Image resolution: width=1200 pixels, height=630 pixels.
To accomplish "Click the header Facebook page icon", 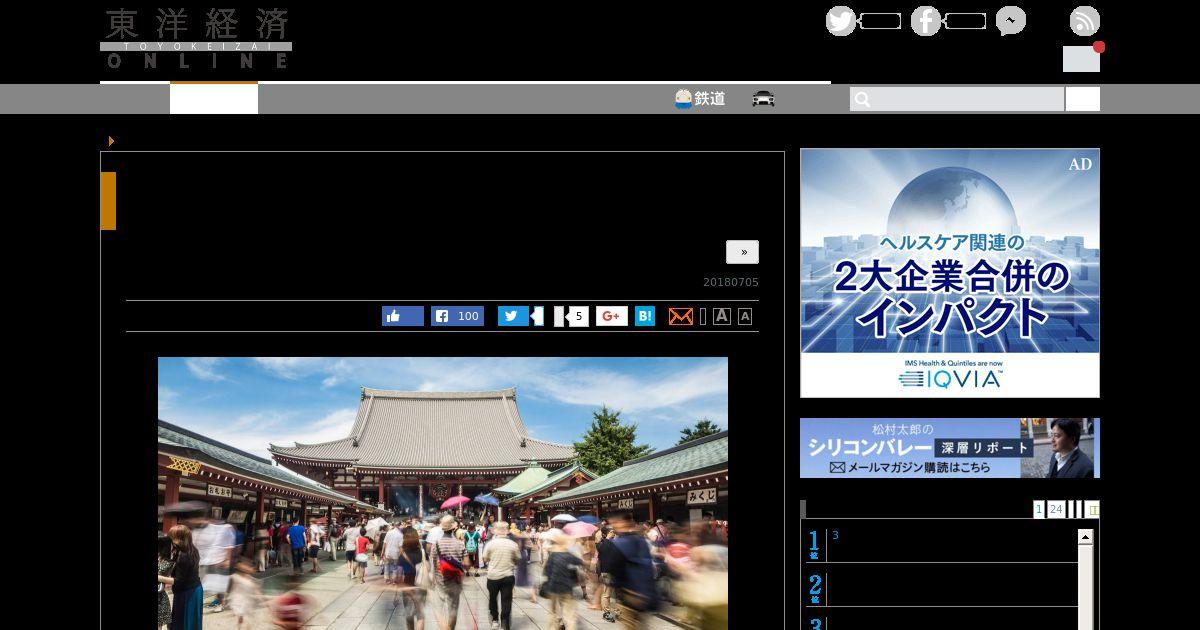I will 926,21.
